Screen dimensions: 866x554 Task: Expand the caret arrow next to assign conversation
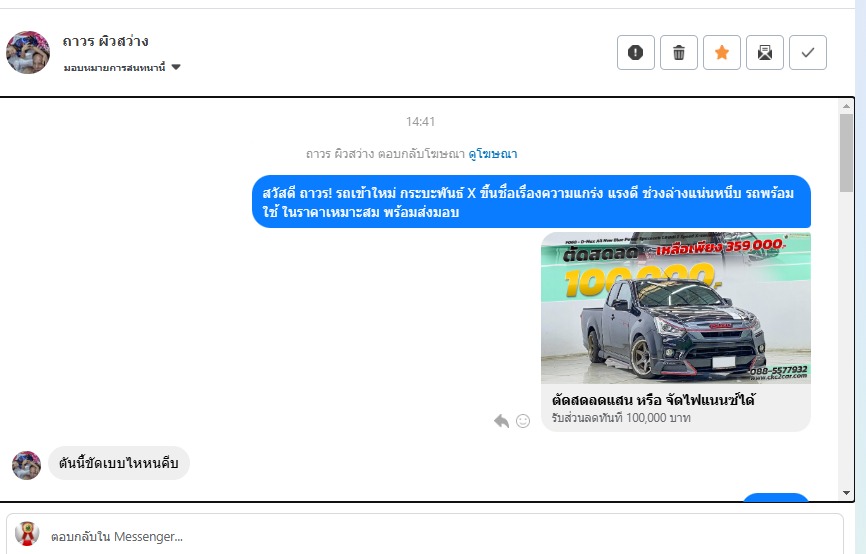click(x=176, y=67)
